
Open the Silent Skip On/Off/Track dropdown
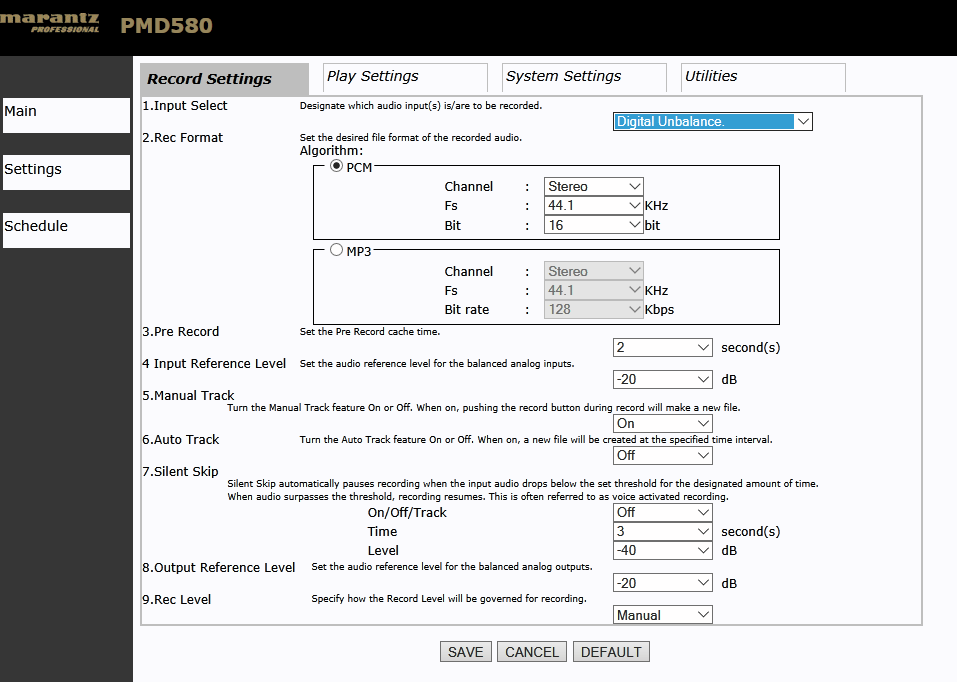[662, 512]
